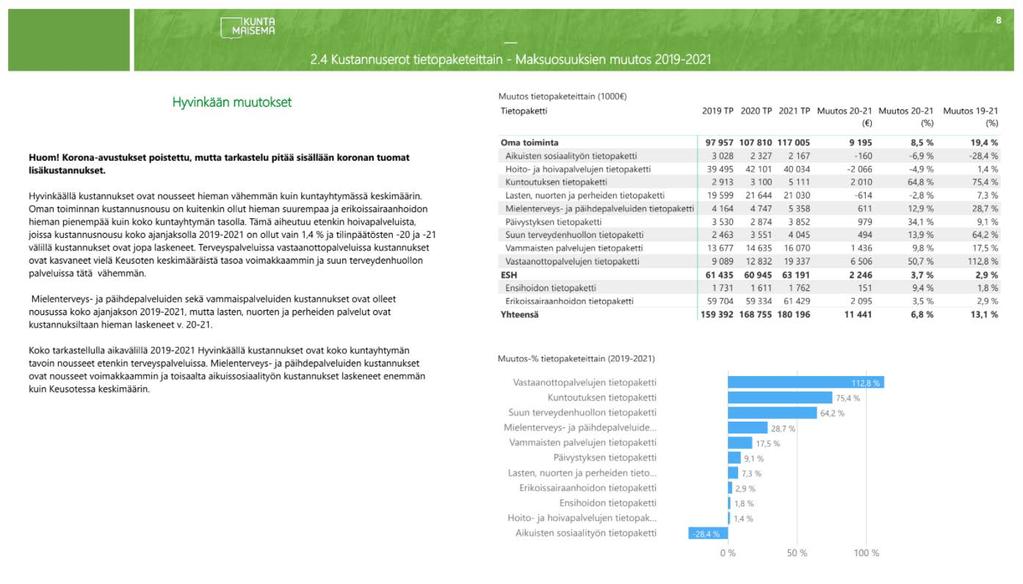Click the bold "ESH" table row label
This screenshot has width=1023, height=584.
(509, 275)
